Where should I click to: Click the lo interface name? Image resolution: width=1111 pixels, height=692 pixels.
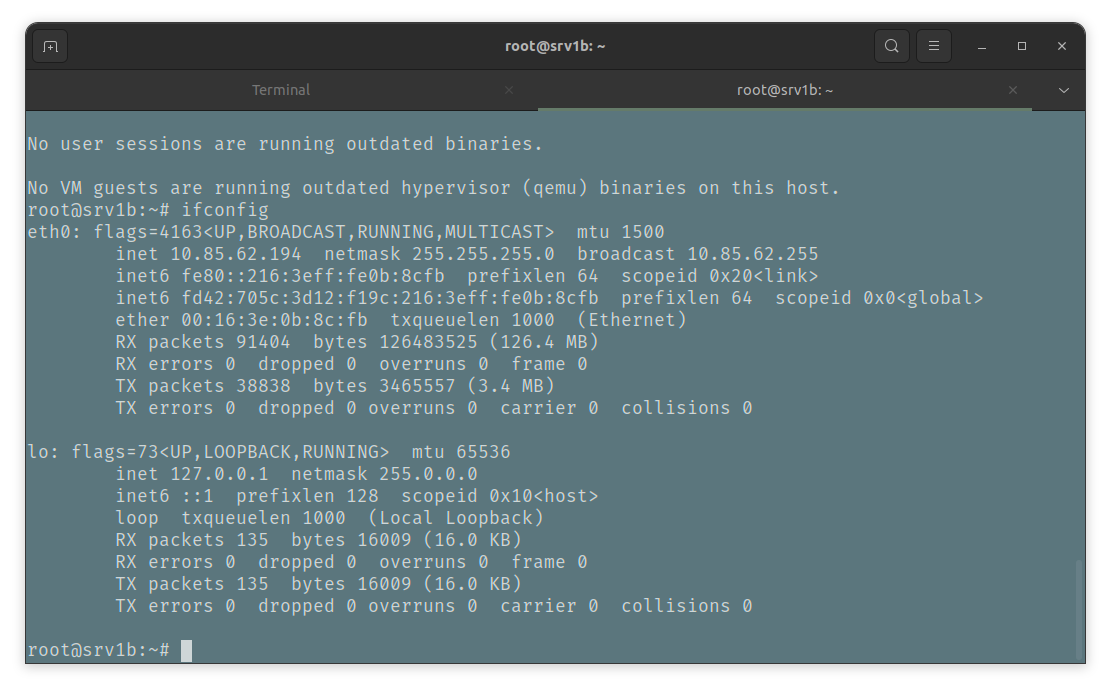[38, 452]
